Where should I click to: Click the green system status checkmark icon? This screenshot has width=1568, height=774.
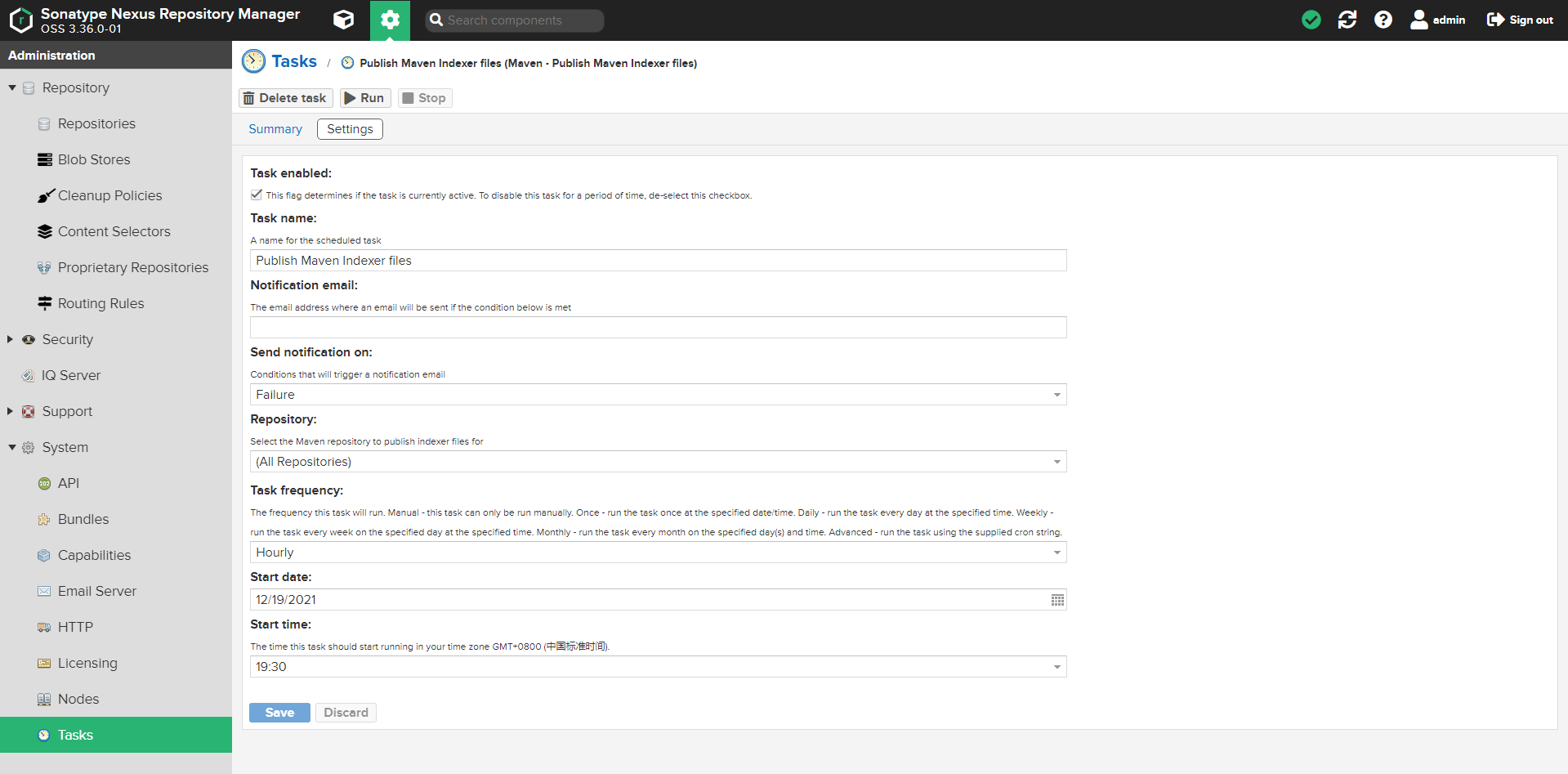click(1311, 20)
